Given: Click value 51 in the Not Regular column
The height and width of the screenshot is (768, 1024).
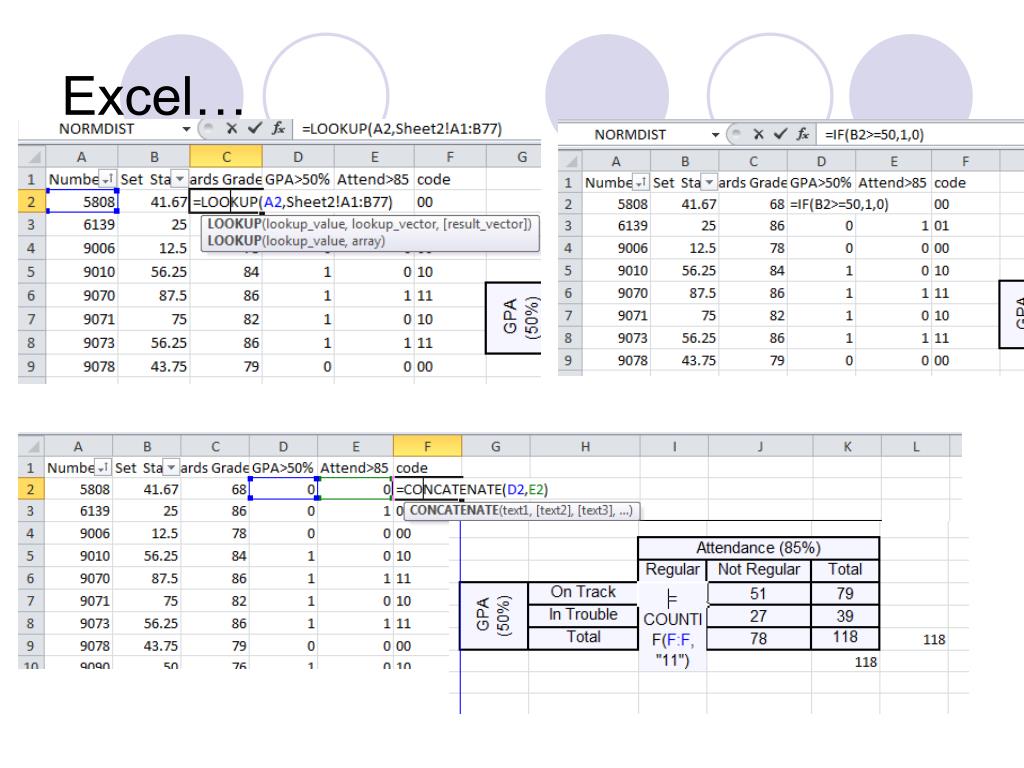Looking at the screenshot, I should 758,594.
